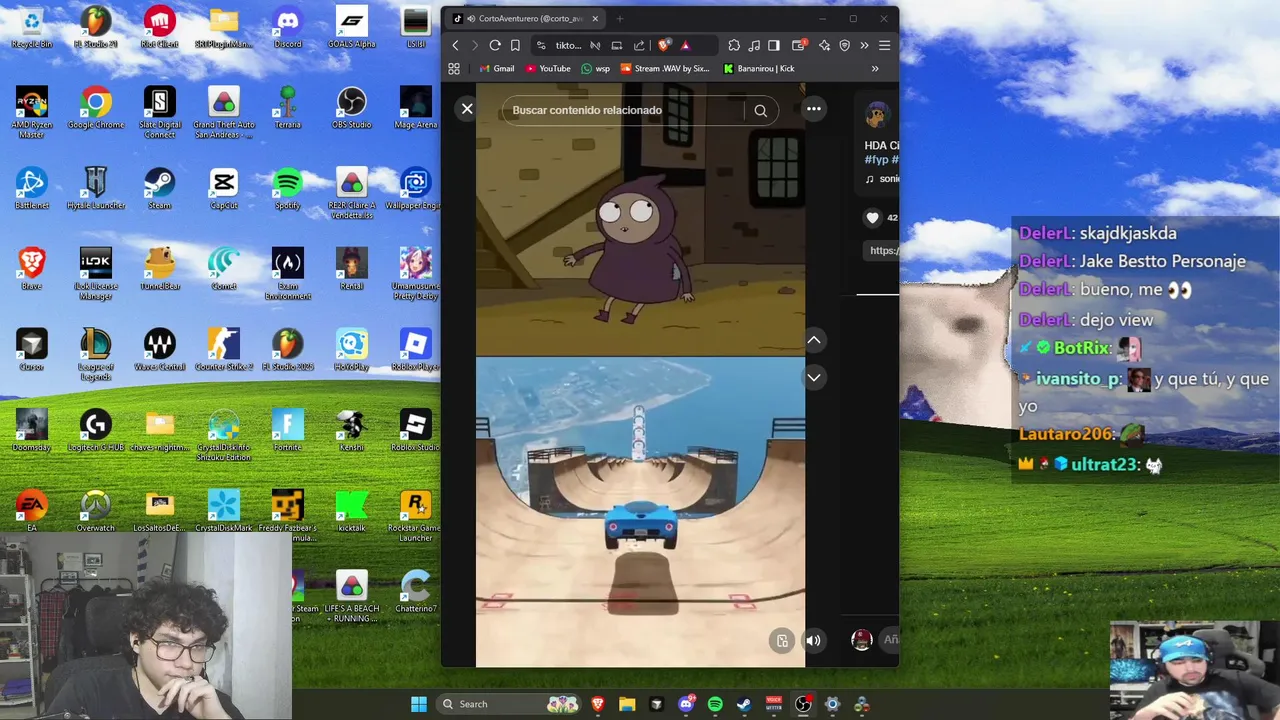Viewport: 1280px width, 720px height.
Task: Open File Explorer from the taskbar
Action: click(627, 704)
